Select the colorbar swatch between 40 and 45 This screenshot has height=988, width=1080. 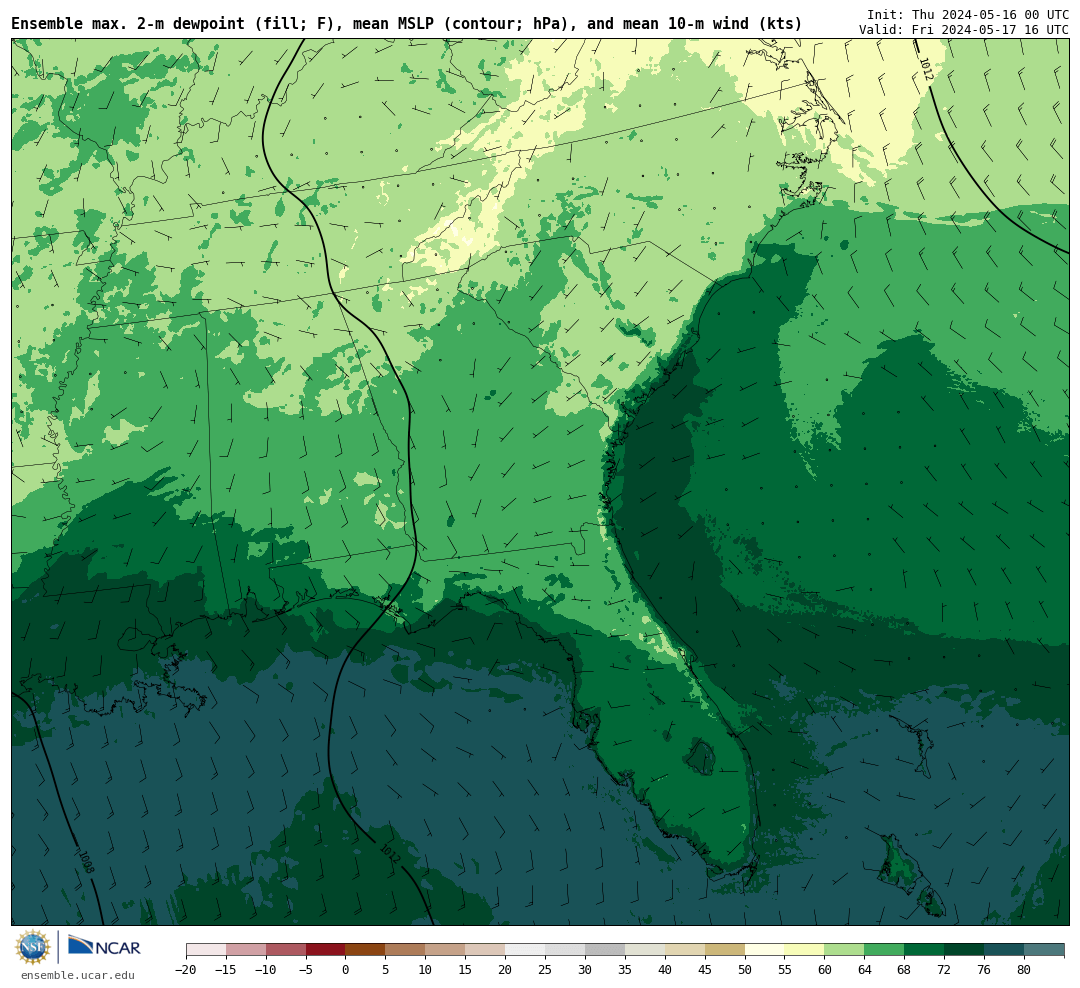pos(685,950)
